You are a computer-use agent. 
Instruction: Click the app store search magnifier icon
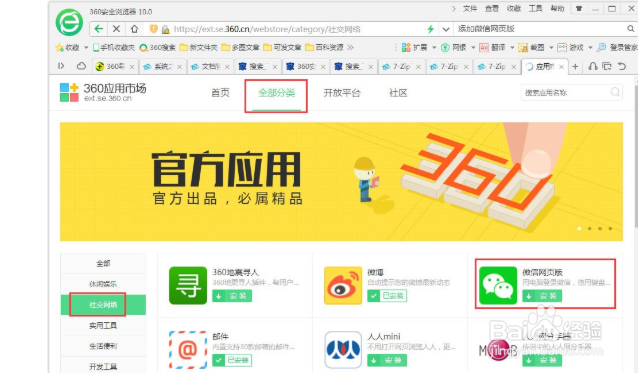pos(615,92)
